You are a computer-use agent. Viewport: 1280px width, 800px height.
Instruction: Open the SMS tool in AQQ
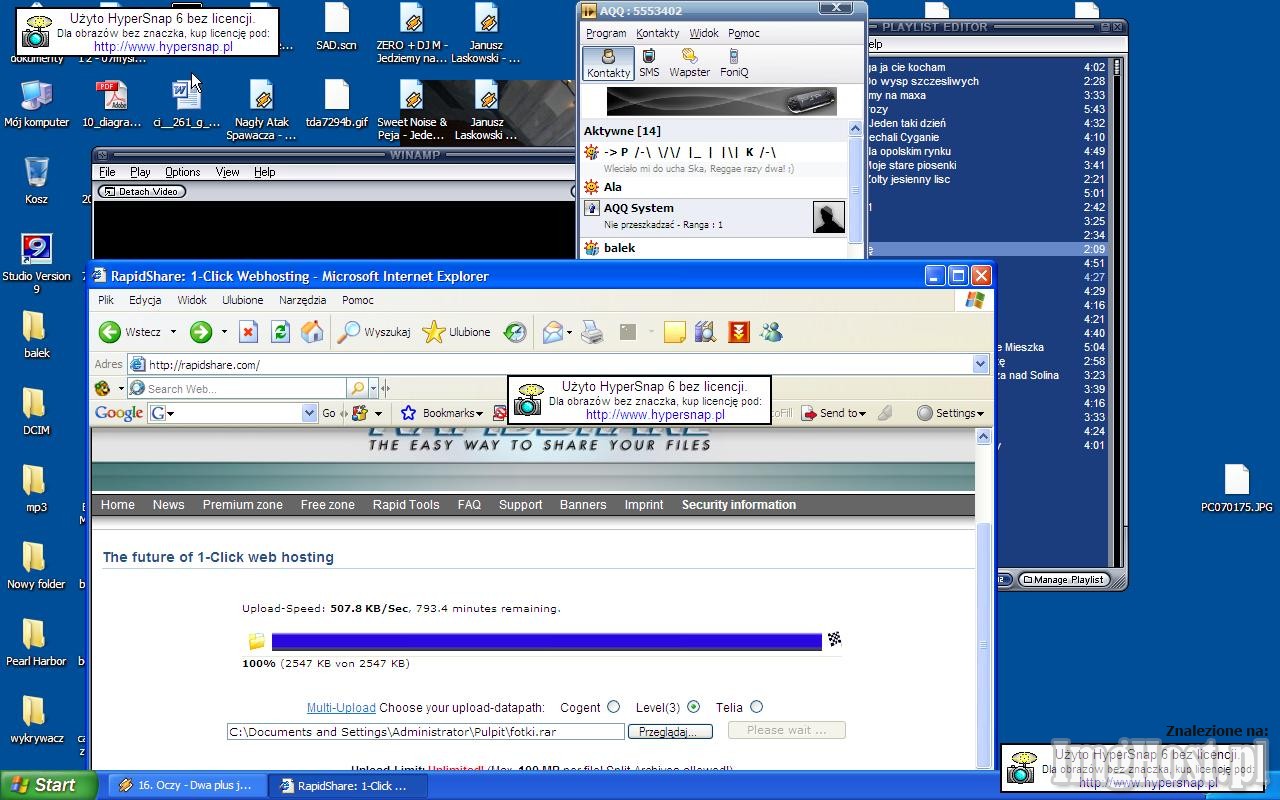649,63
